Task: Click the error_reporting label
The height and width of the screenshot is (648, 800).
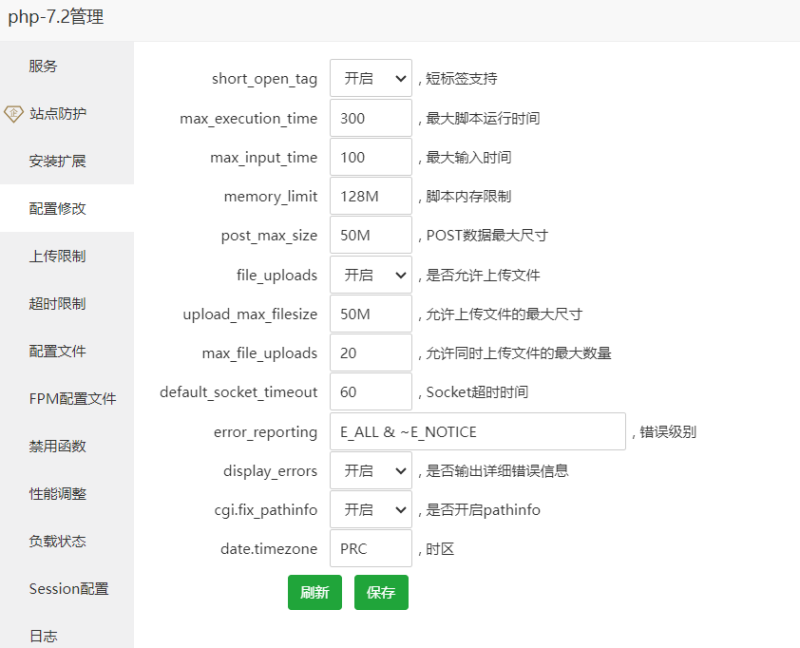Action: (x=265, y=432)
